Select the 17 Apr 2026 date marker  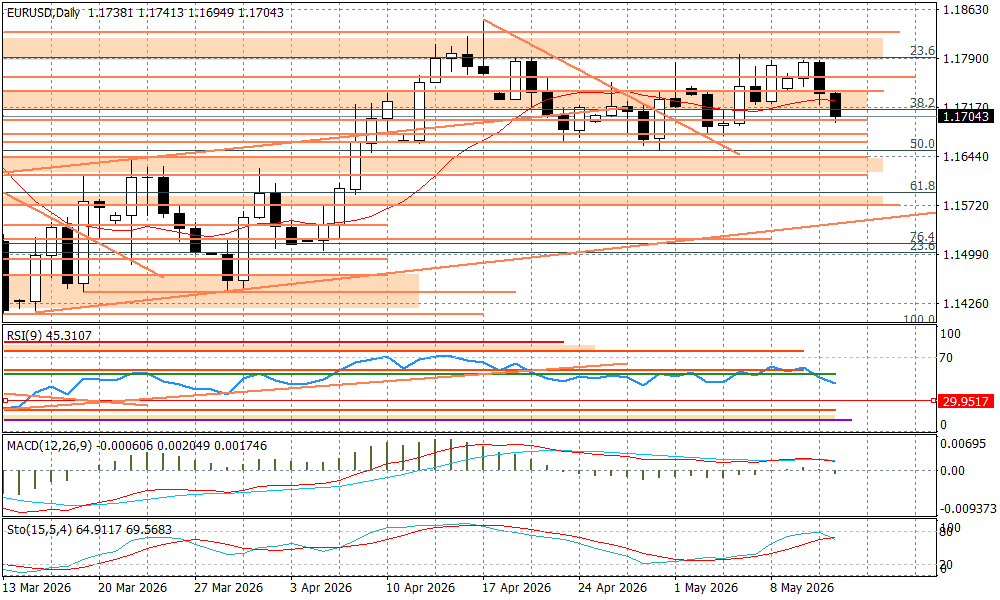[517, 587]
